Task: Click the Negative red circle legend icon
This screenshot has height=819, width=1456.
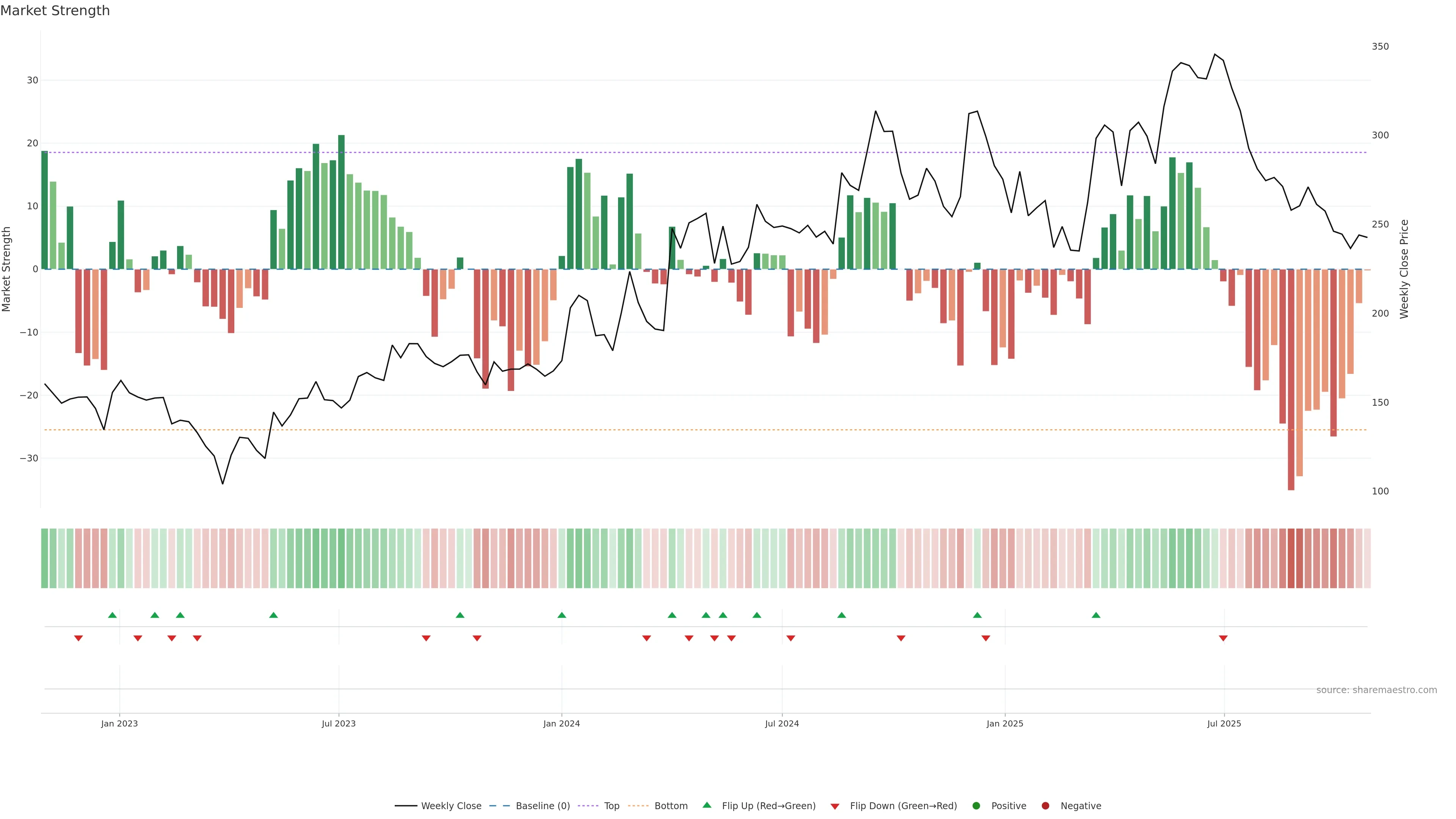Action: coord(1045,805)
